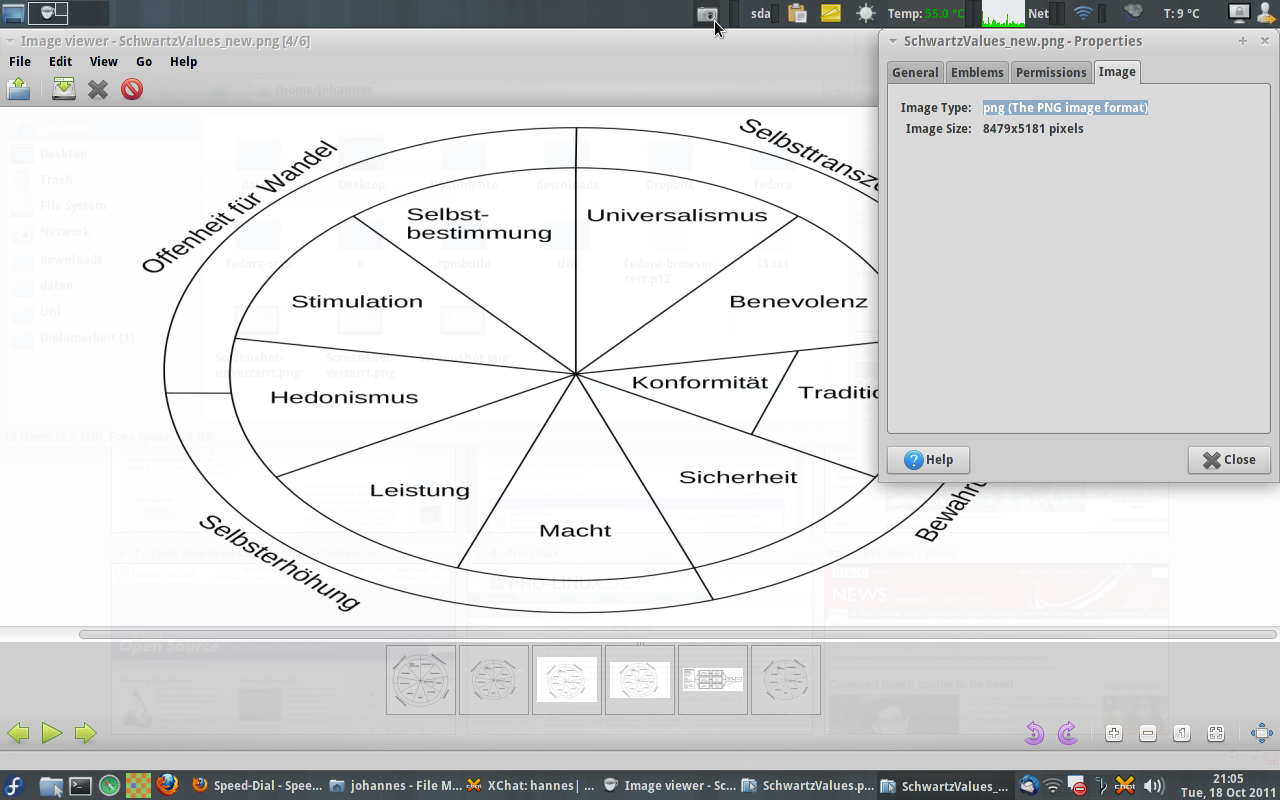Toggle fullscreen mode with arrows icon
Viewport: 1280px width, 800px height.
1262,733
